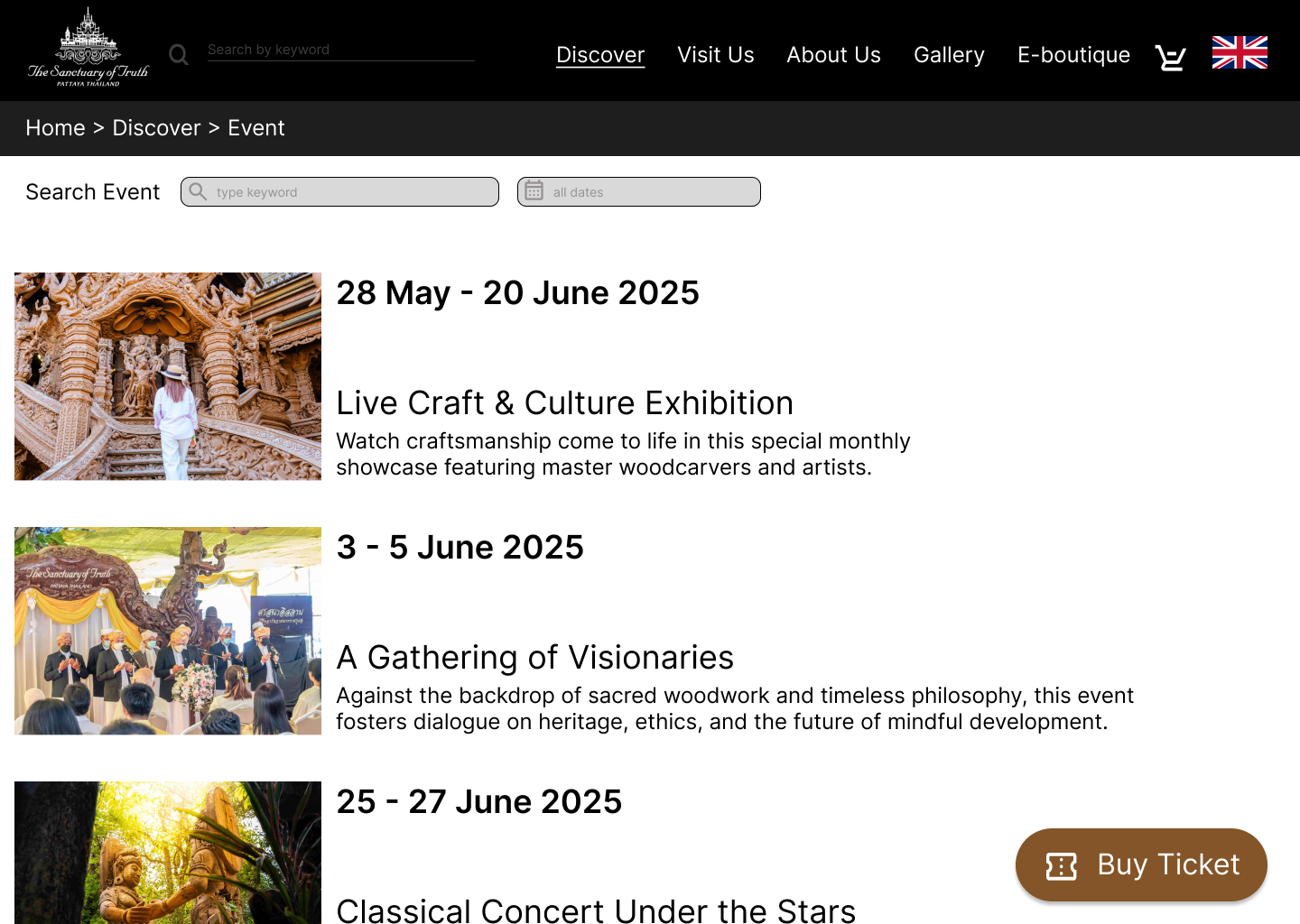Open the Visit Us menu item
The height and width of the screenshot is (924, 1300).
(x=716, y=55)
